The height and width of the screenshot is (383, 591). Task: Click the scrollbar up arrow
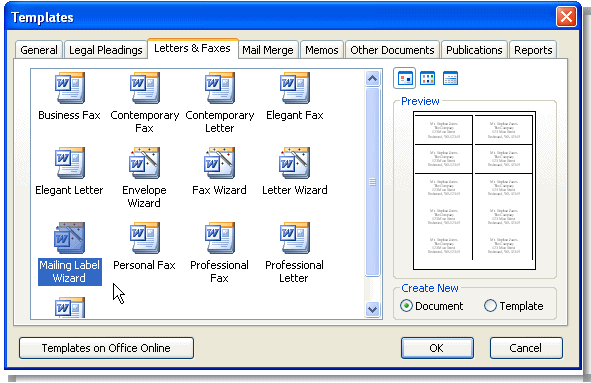(x=372, y=78)
